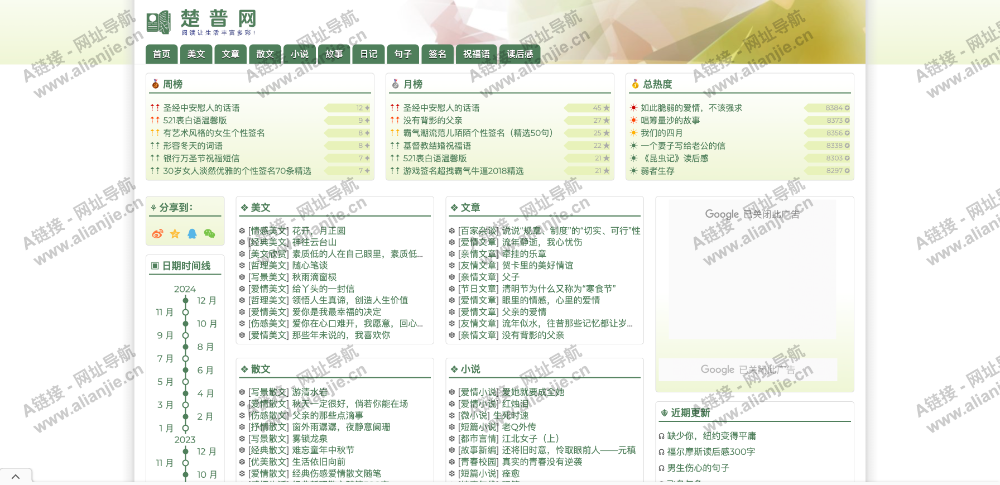The image size is (1000, 485).
Task: Click the 楚普网 site logo
Action: (201, 22)
